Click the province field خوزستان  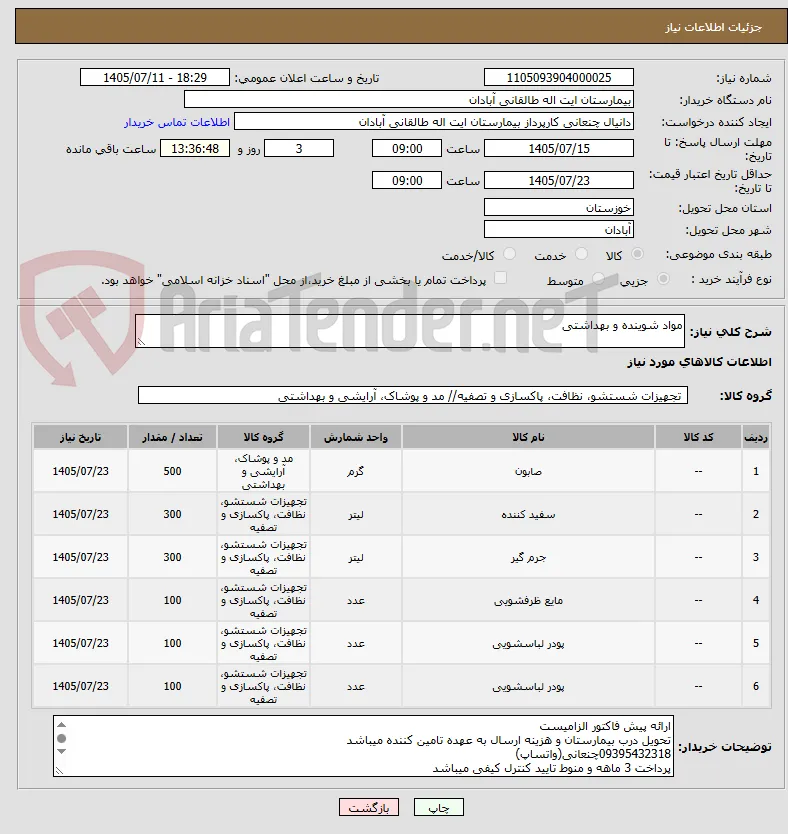coord(559,207)
